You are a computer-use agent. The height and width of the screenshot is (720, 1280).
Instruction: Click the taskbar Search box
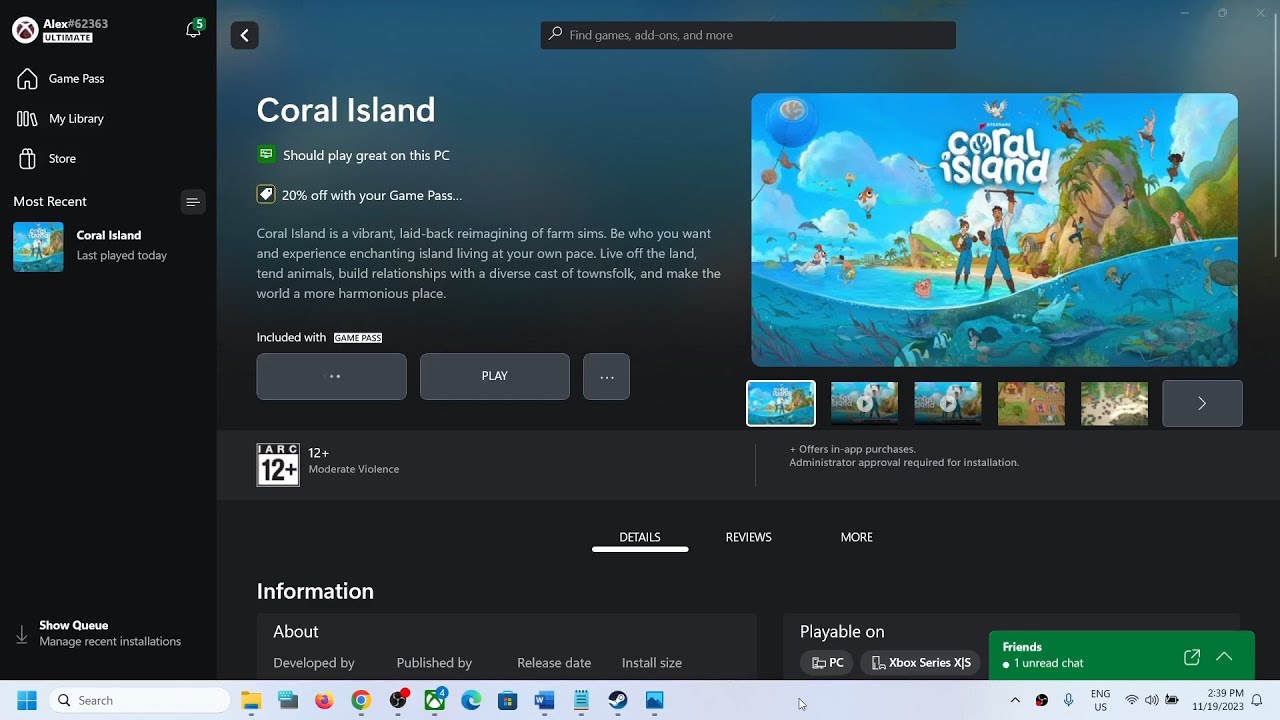(x=140, y=700)
